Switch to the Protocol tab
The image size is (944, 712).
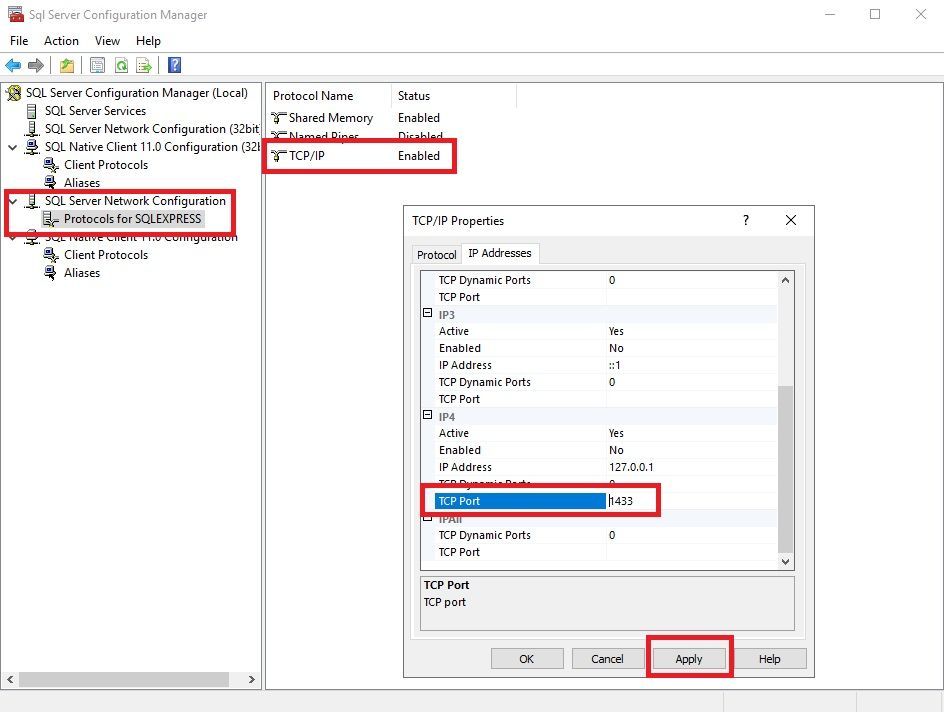click(x=436, y=255)
